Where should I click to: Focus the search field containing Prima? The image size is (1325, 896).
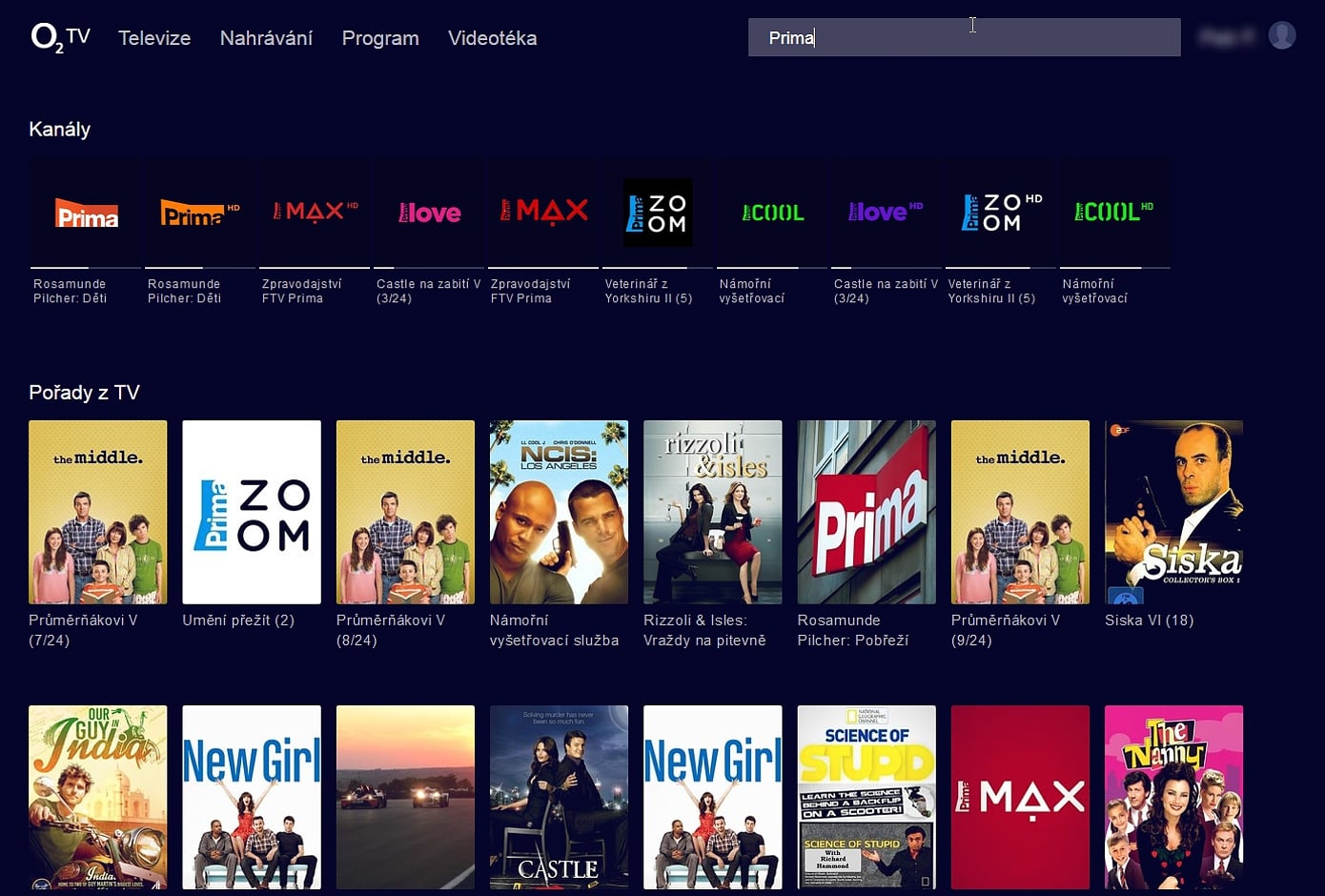964,37
